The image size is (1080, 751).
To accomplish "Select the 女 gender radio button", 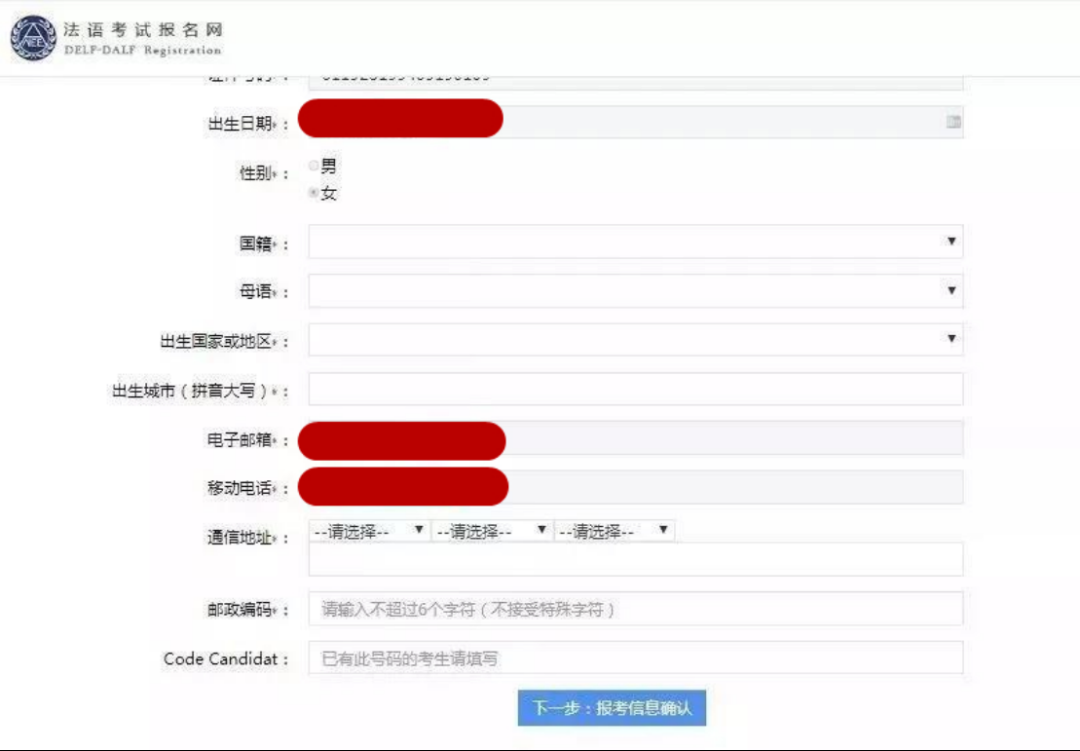I will pyautogui.click(x=314, y=192).
